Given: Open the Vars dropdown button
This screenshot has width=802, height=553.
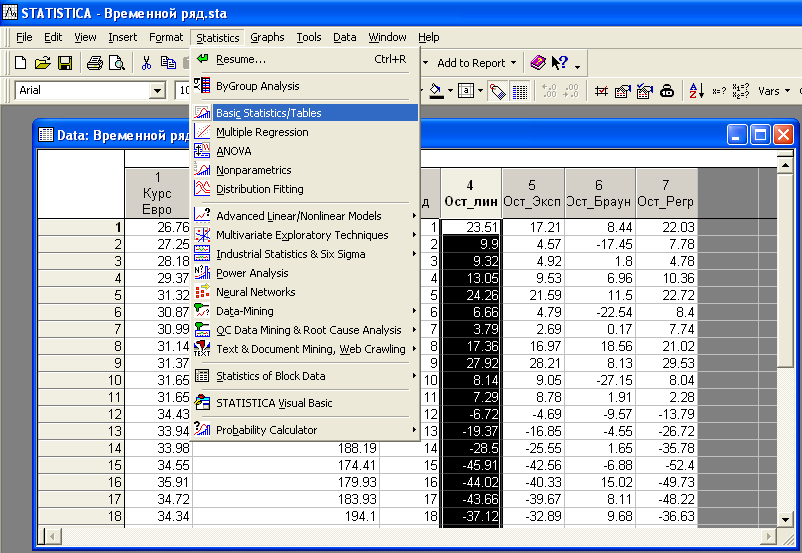Looking at the screenshot, I should (x=788, y=91).
